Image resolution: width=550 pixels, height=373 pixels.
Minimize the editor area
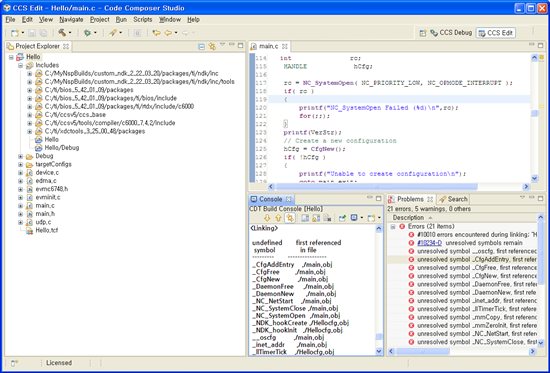pos(532,45)
